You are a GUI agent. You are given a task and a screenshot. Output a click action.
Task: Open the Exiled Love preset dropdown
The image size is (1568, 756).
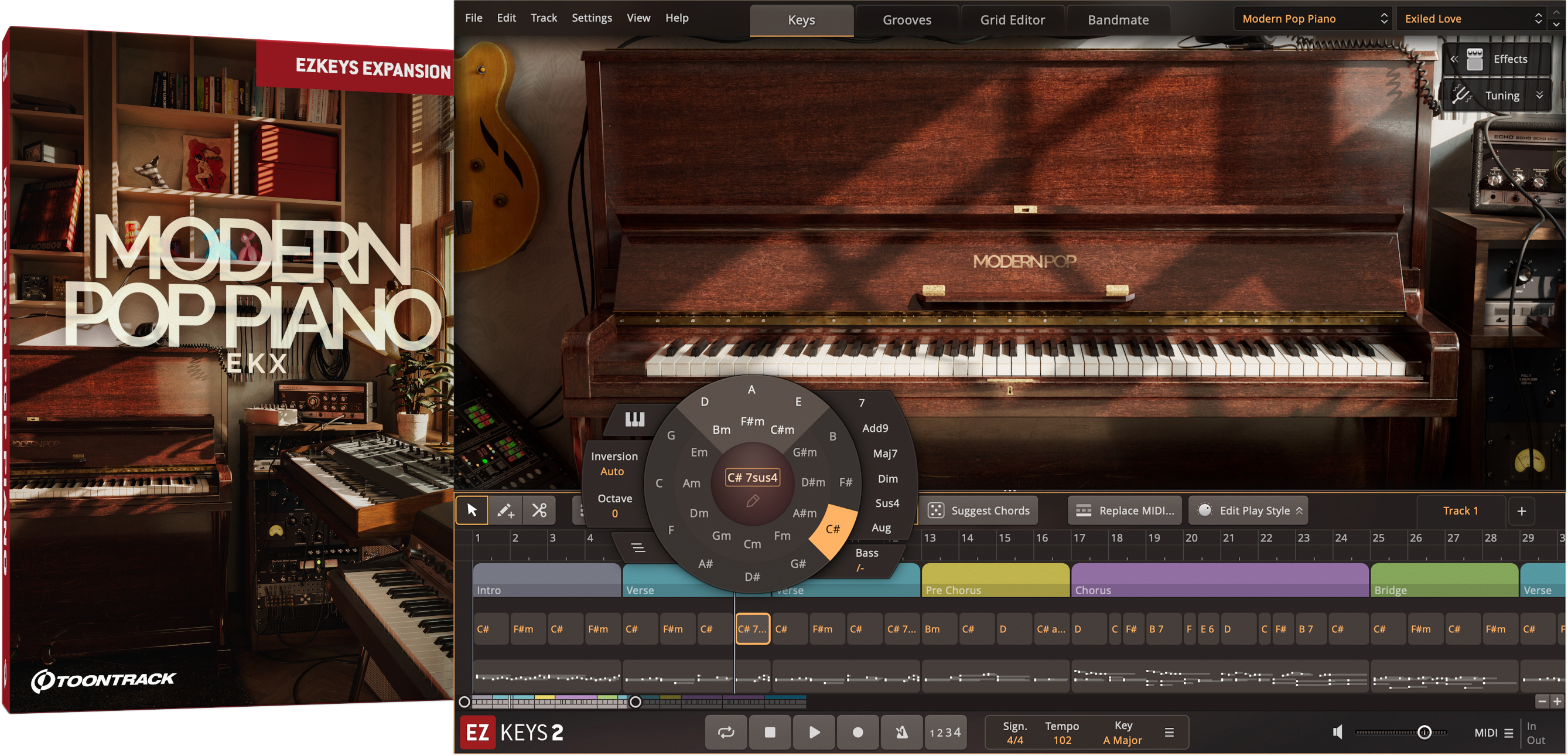pos(1473,18)
